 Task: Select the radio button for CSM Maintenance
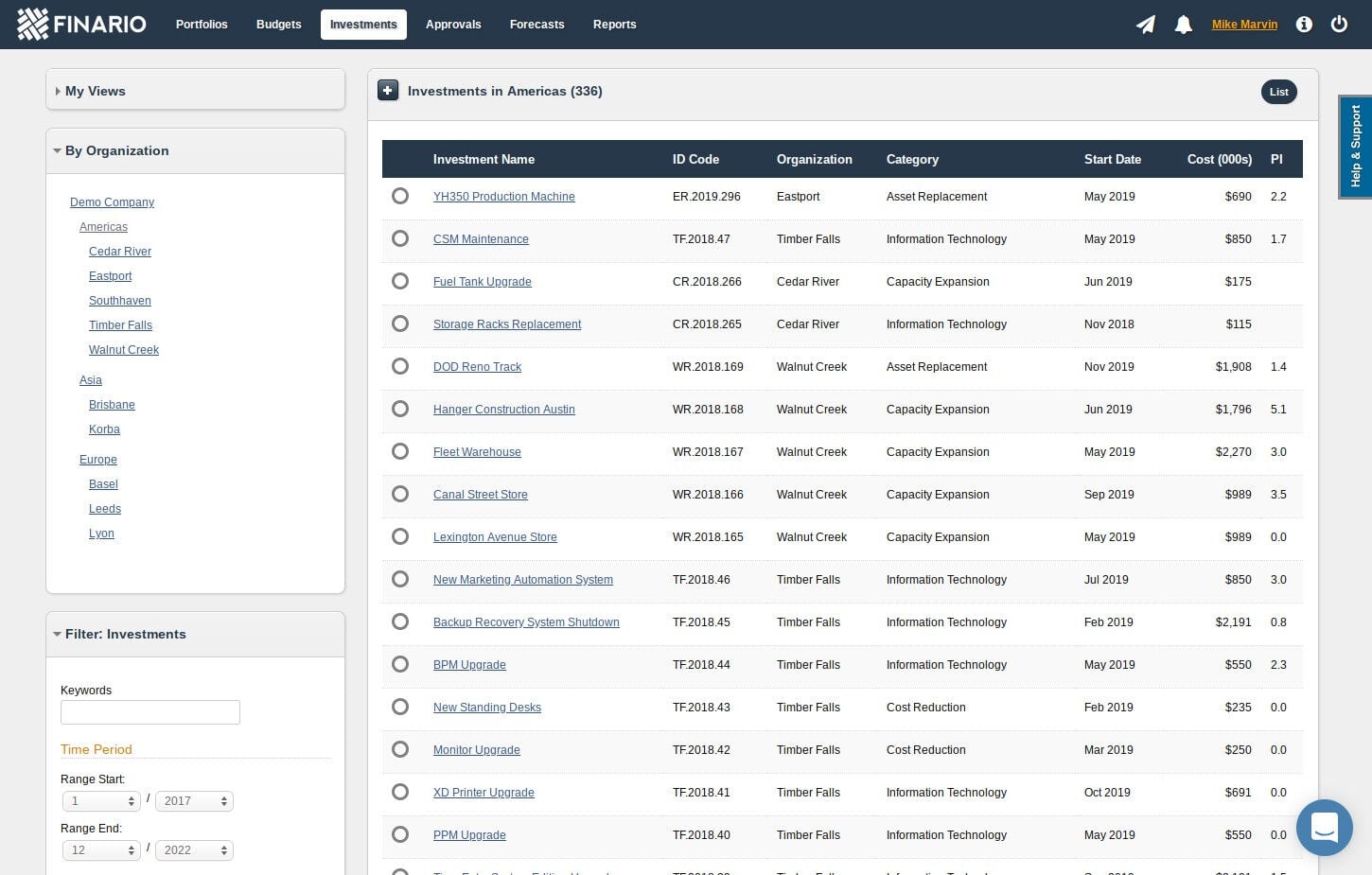pyautogui.click(x=400, y=238)
